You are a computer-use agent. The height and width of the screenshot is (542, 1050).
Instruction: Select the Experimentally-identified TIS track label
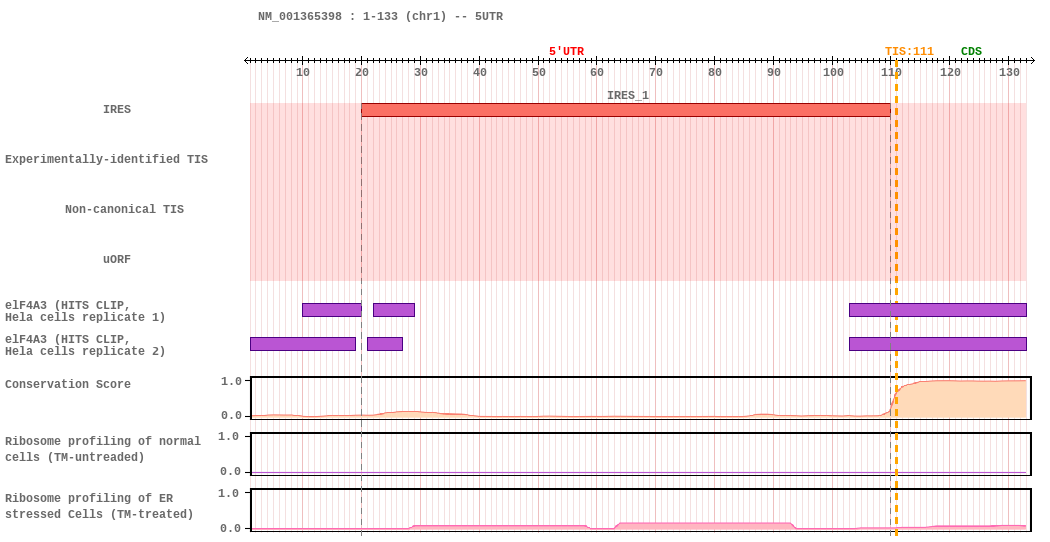pos(106,159)
